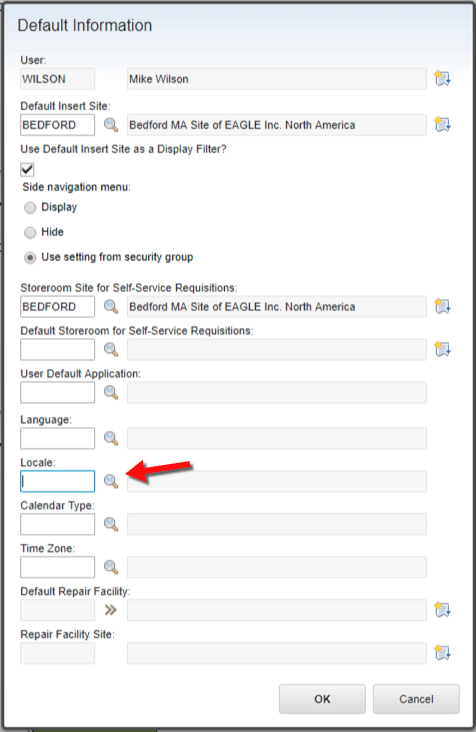Click Default Insert Site description field
476x732 pixels.
277,125
